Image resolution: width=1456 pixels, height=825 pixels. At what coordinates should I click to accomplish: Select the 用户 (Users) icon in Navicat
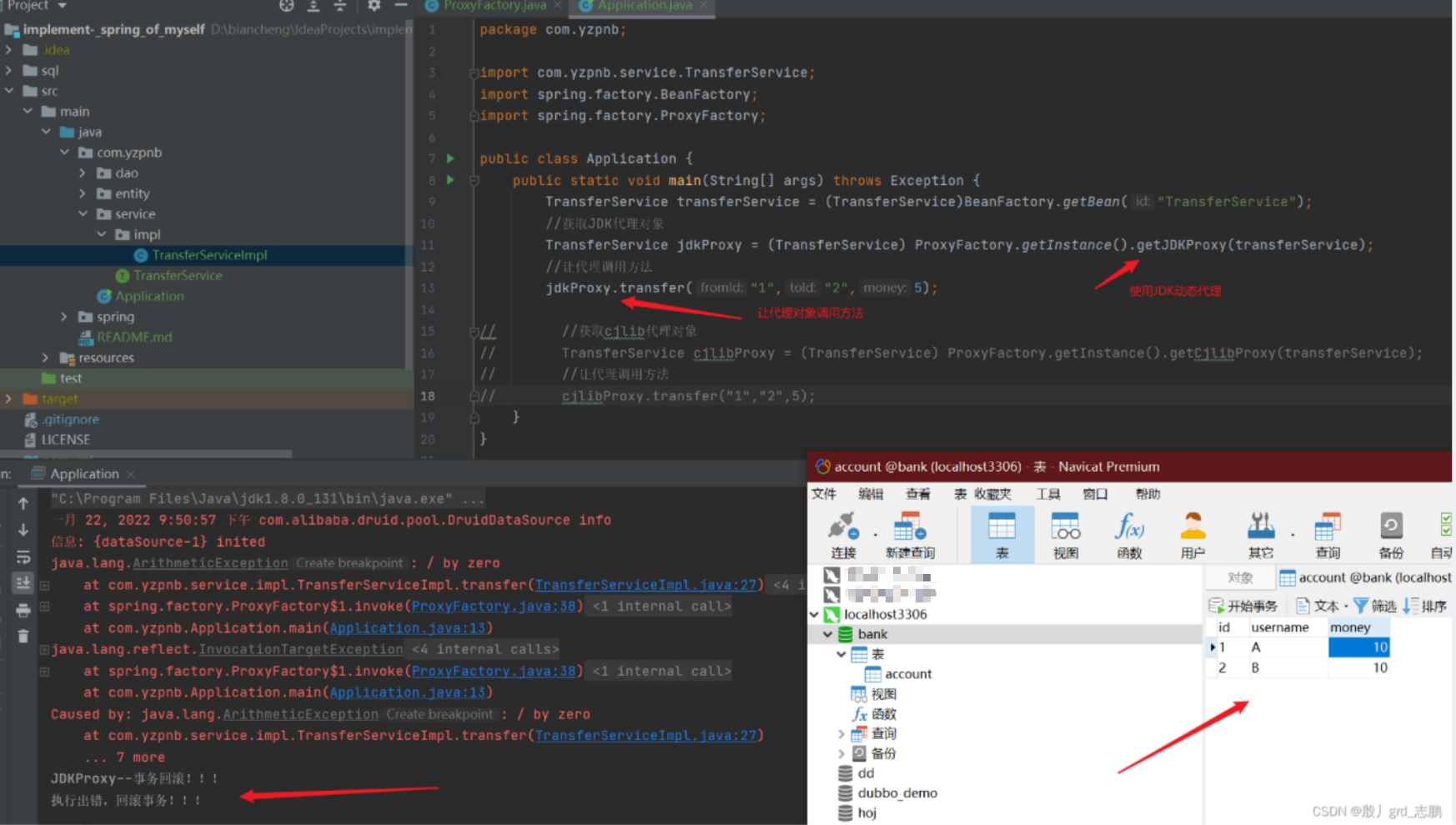[1192, 534]
